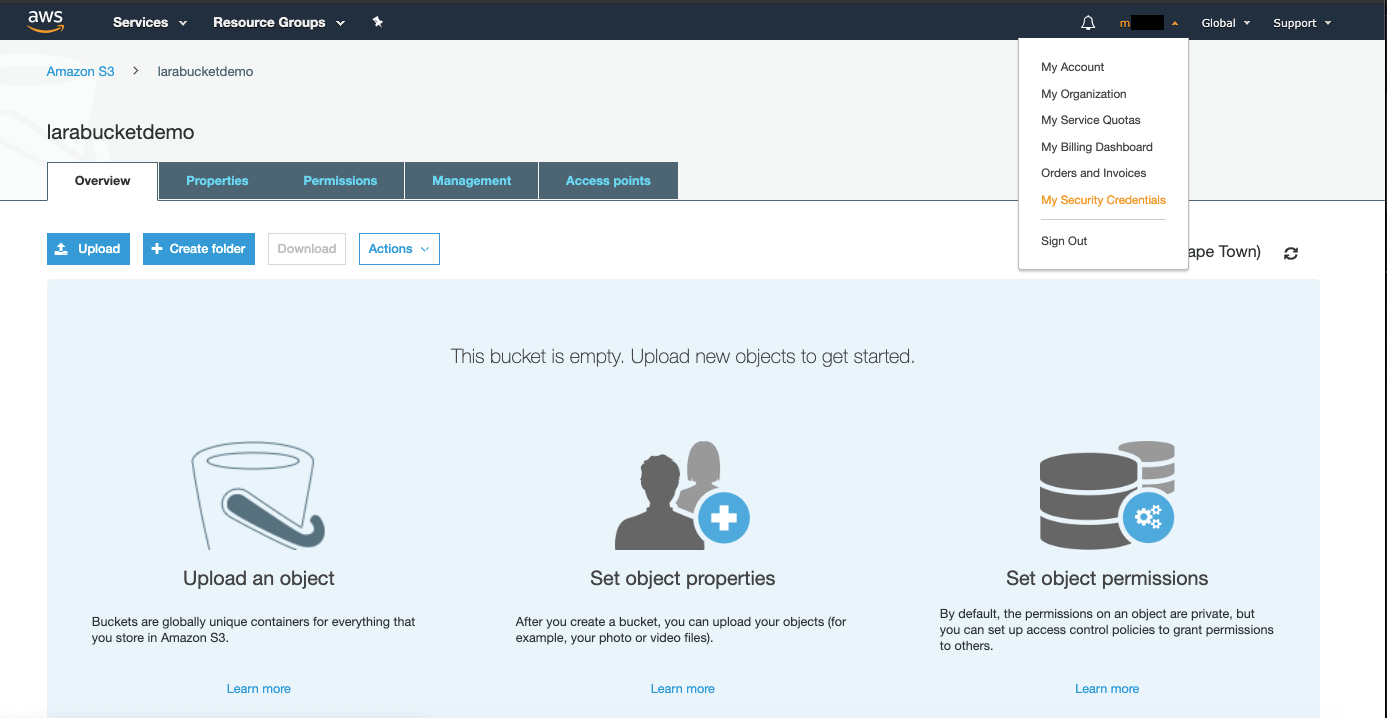Viewport: 1387px width, 718px height.
Task: Refresh the bucket contents list
Action: pyautogui.click(x=1290, y=253)
